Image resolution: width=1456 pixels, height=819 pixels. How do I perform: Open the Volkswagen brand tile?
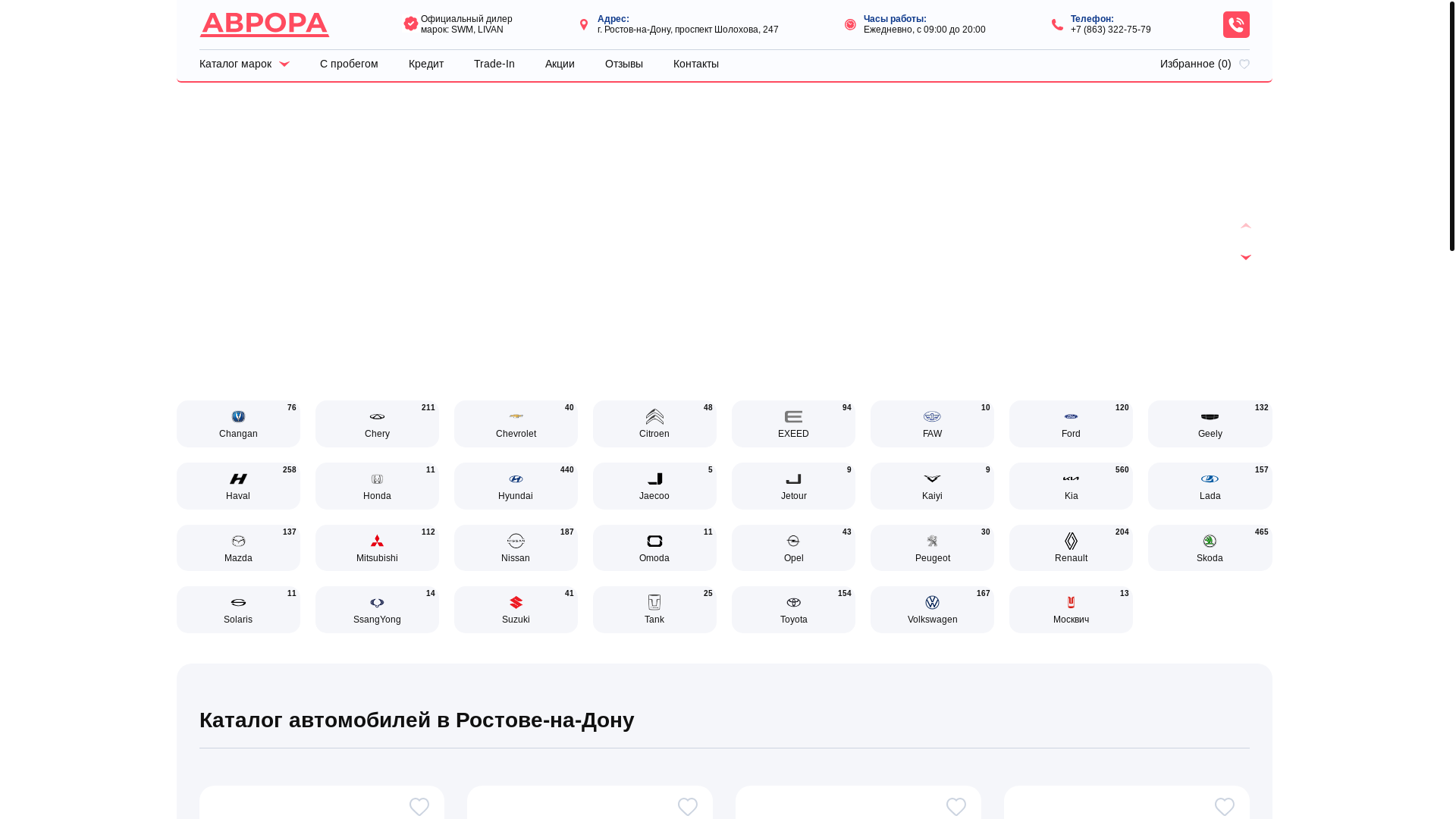pyautogui.click(x=932, y=610)
